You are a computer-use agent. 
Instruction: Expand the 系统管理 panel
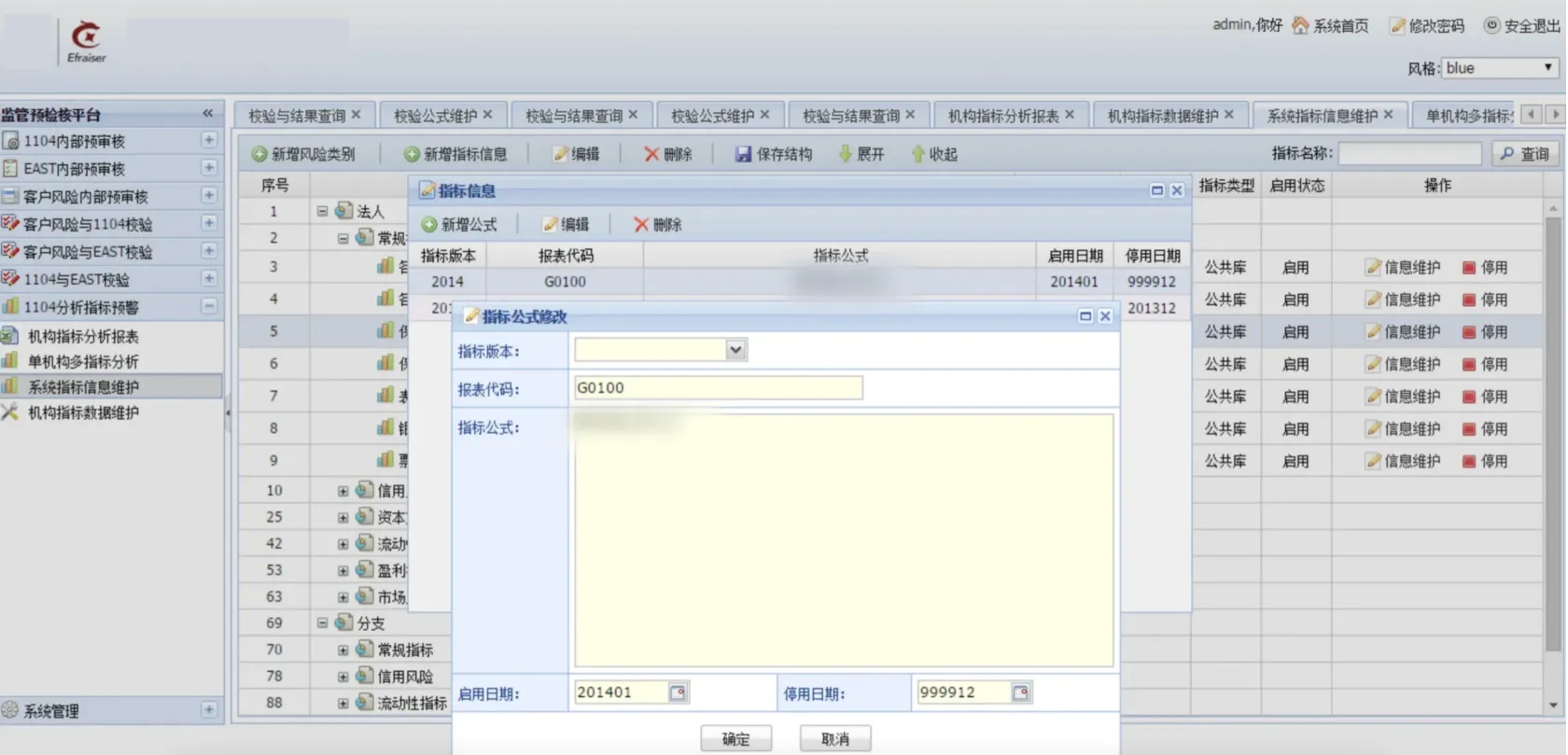point(209,710)
